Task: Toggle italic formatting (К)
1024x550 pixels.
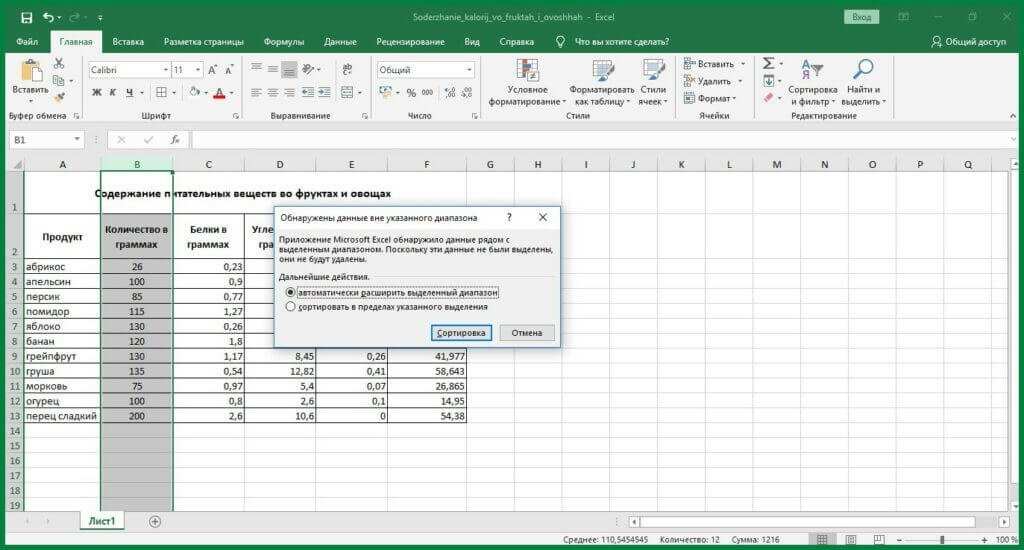Action: click(113, 92)
